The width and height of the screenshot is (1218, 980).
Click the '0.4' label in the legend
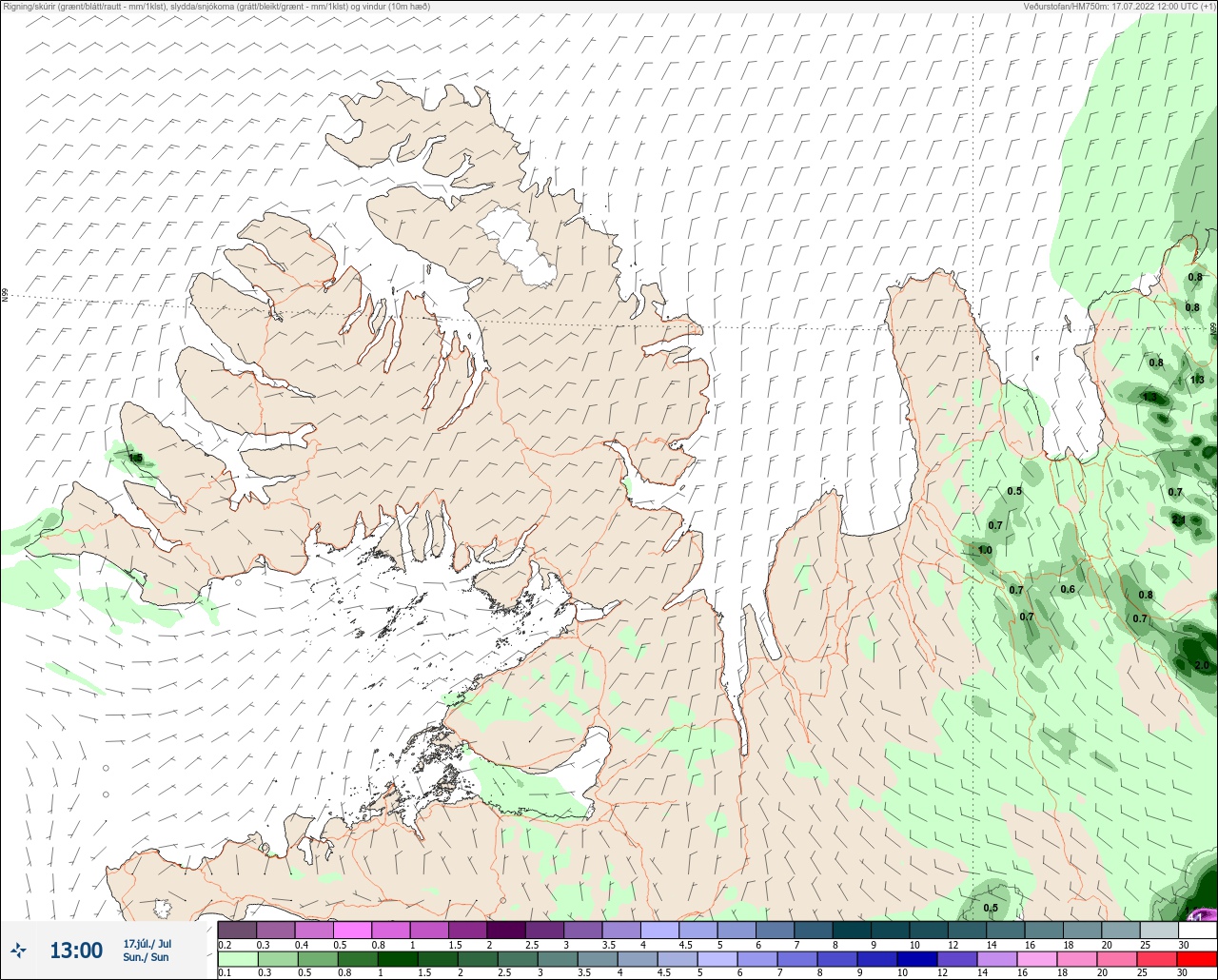tap(302, 945)
